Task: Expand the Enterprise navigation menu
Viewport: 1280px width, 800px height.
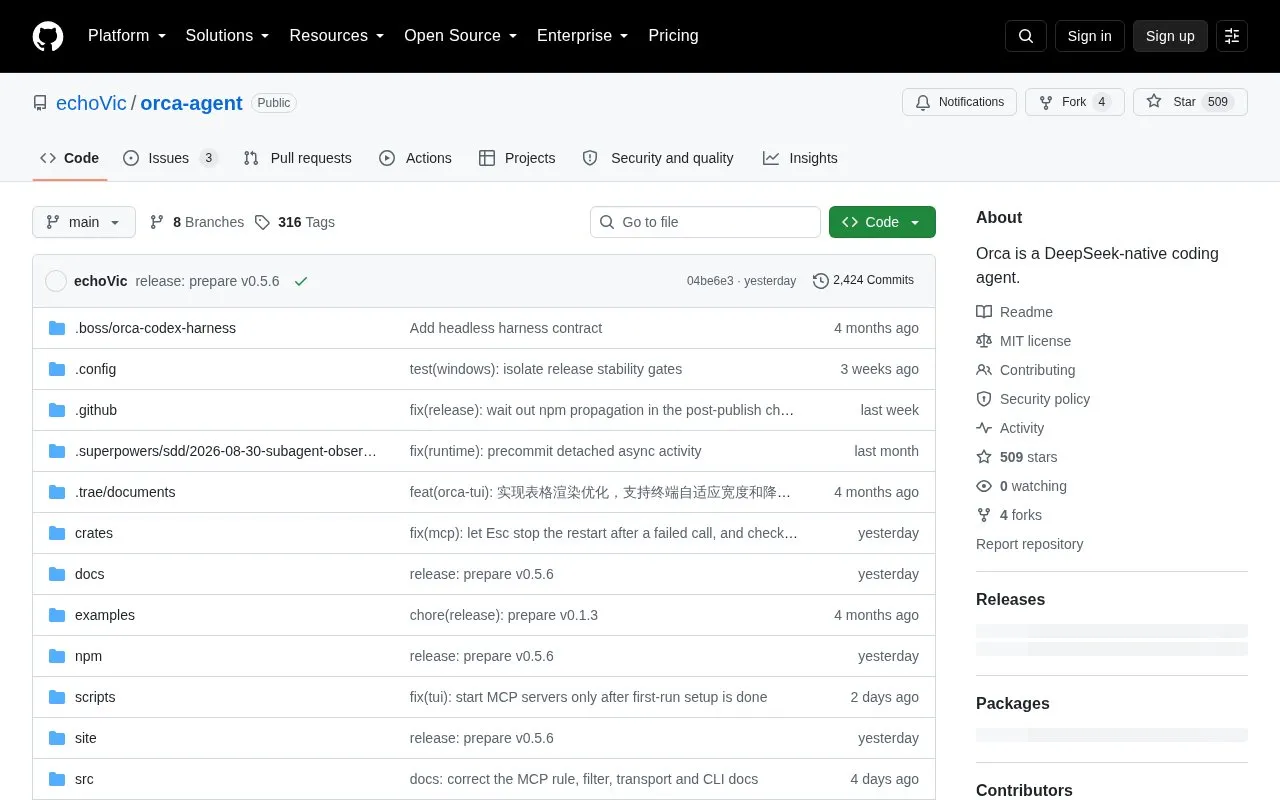Action: coord(583,36)
